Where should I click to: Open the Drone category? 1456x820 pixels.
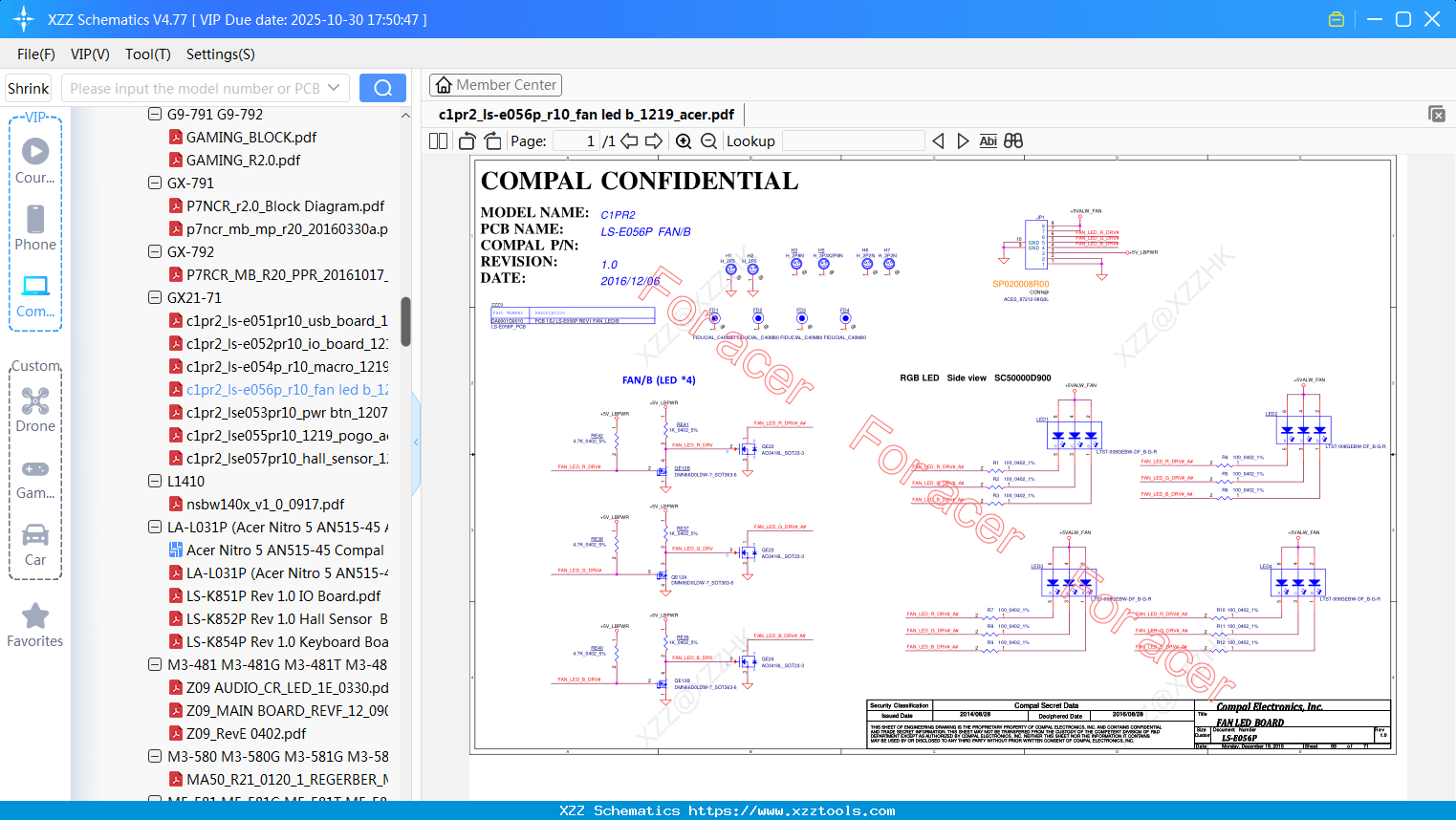(35, 410)
